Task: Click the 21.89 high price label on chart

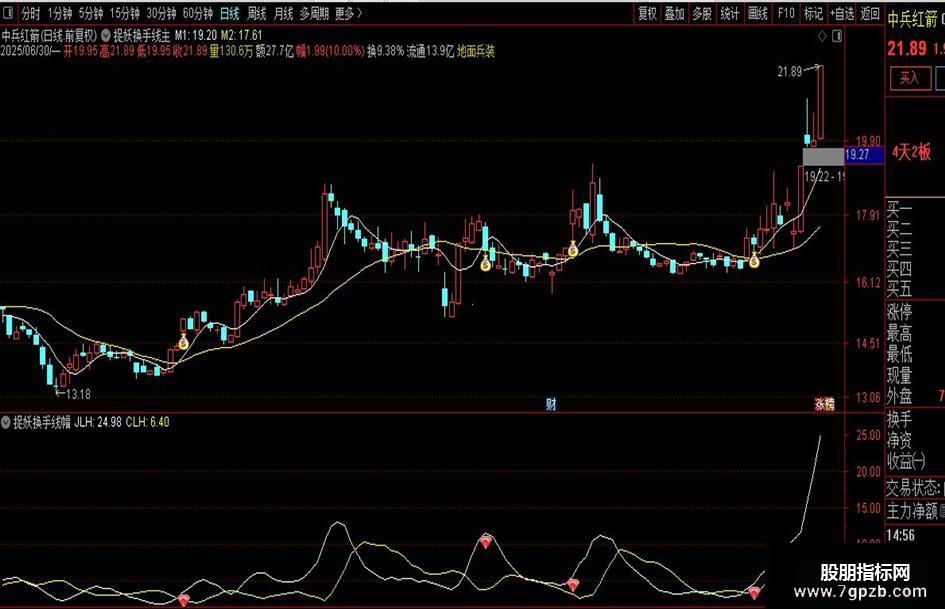Action: tap(790, 72)
